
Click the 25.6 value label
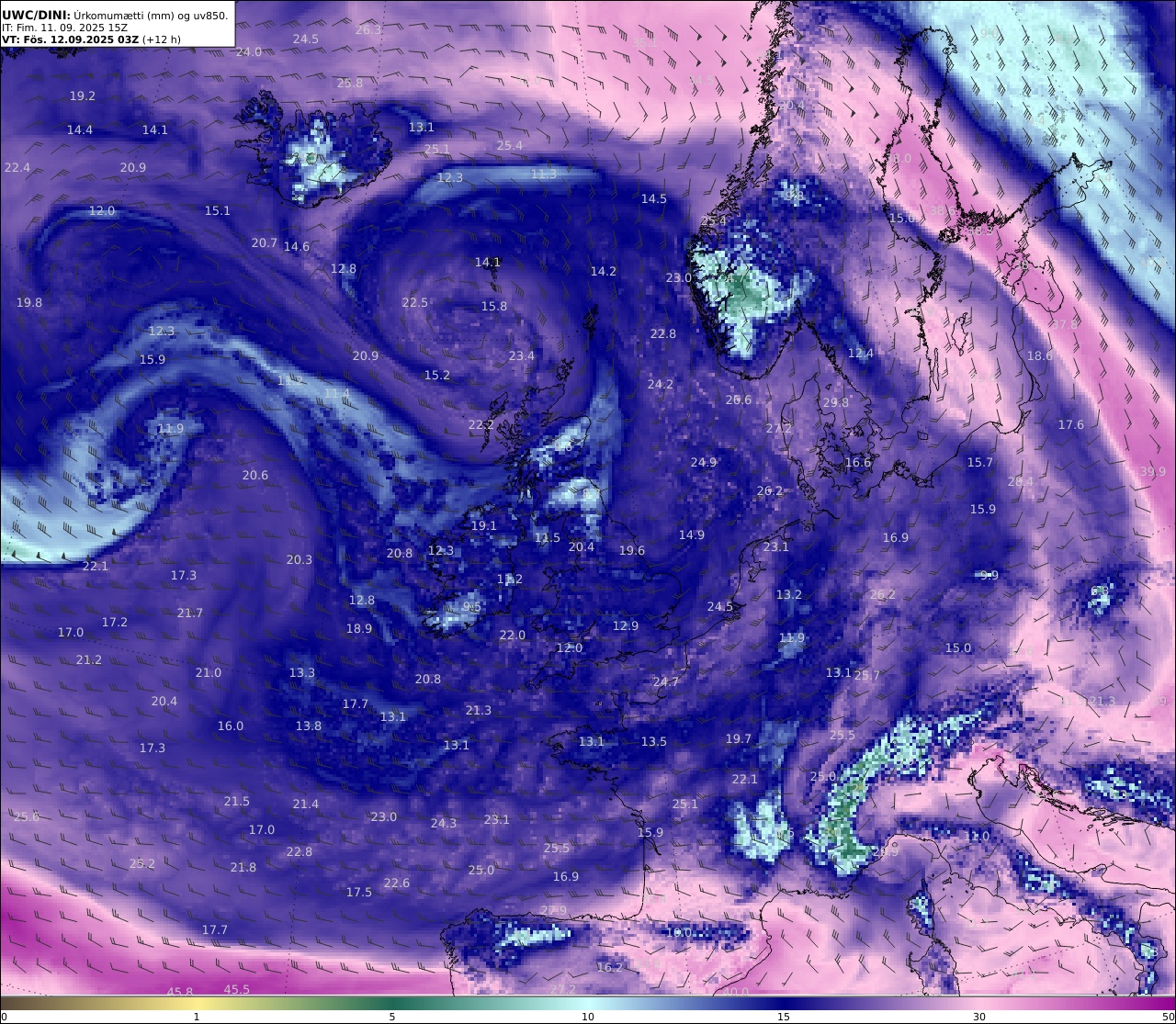click(27, 817)
